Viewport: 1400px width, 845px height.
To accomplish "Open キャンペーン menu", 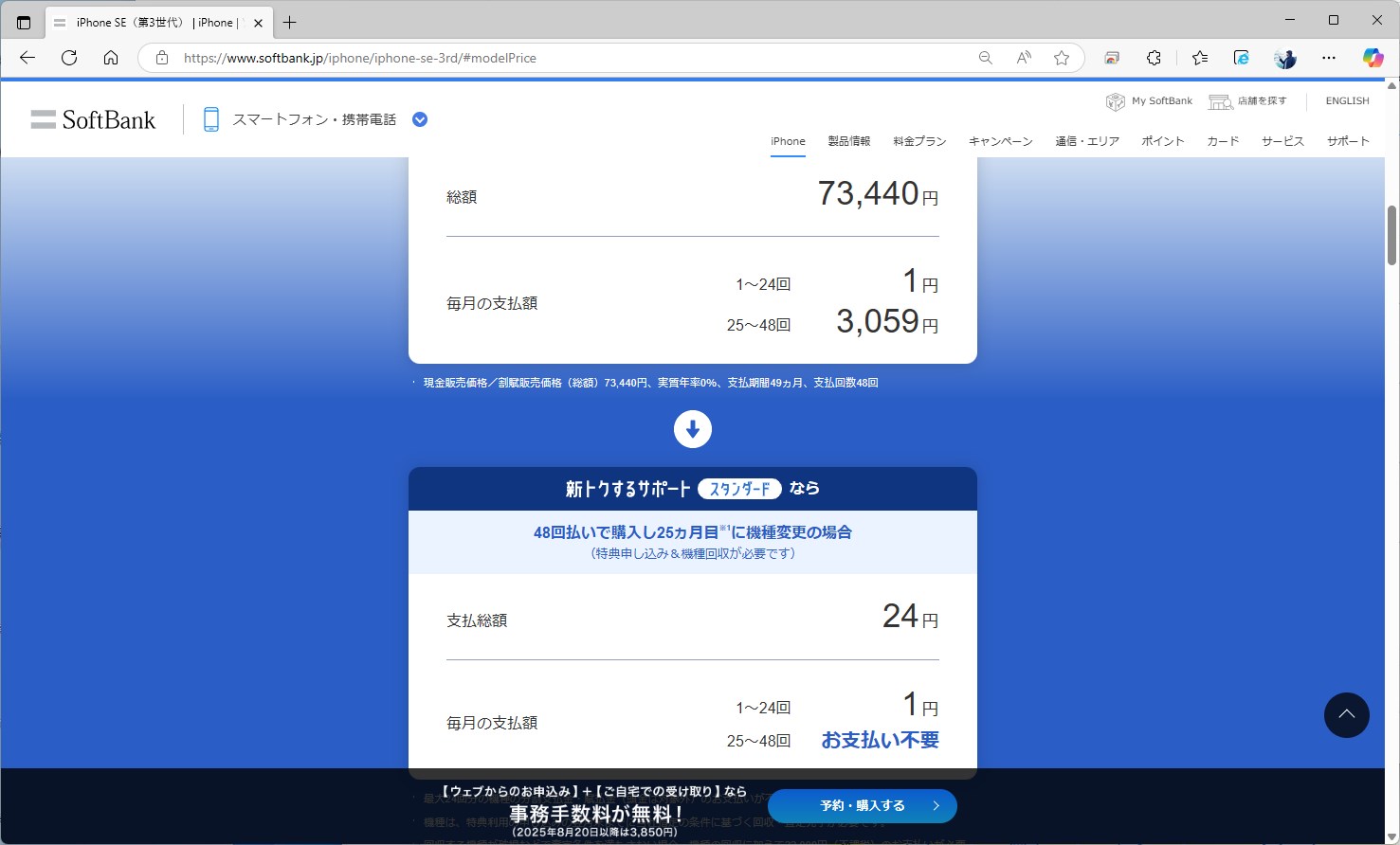I will click(x=1000, y=141).
